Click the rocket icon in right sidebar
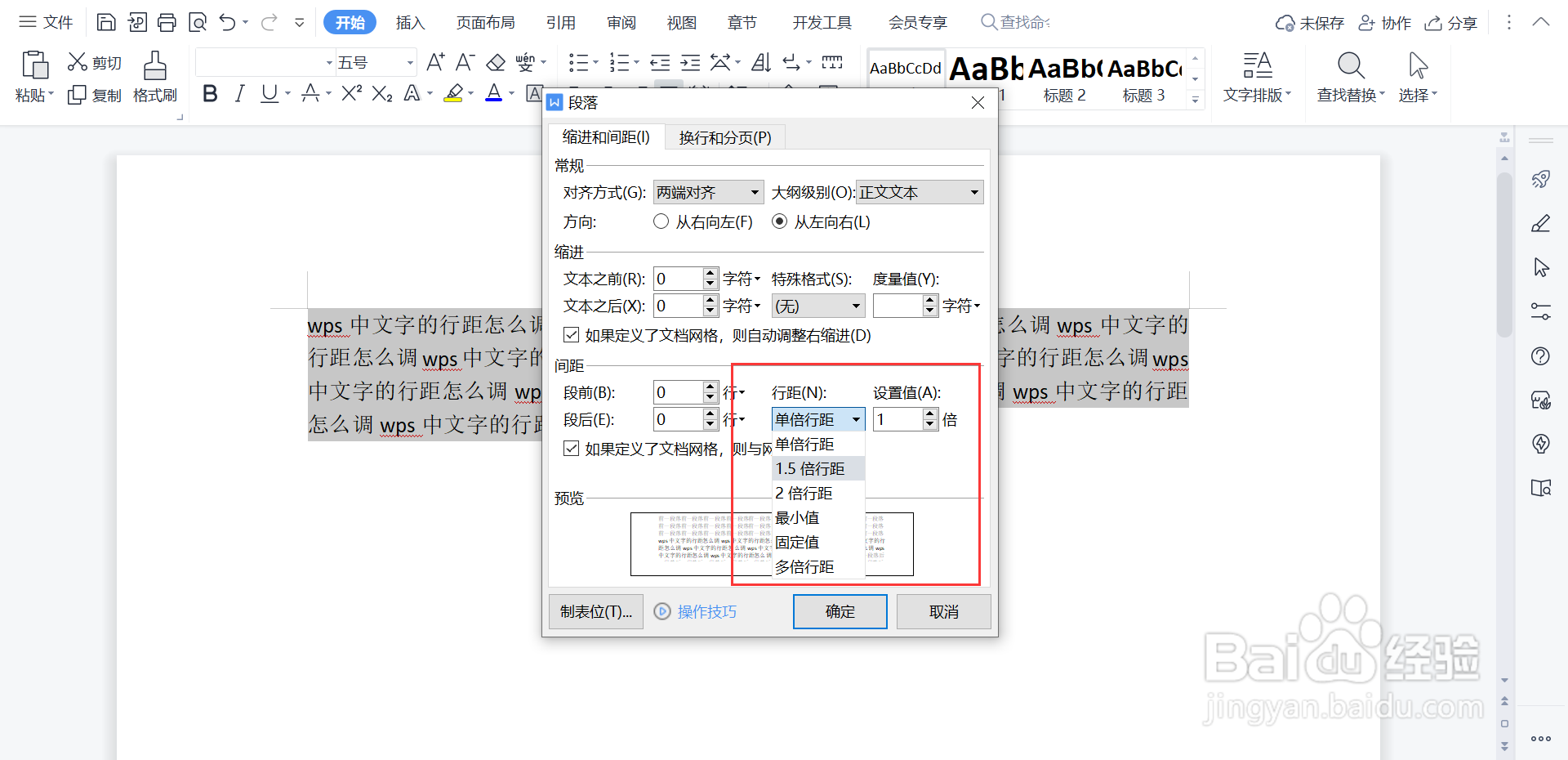Screen dimensions: 1568x760 1540,179
